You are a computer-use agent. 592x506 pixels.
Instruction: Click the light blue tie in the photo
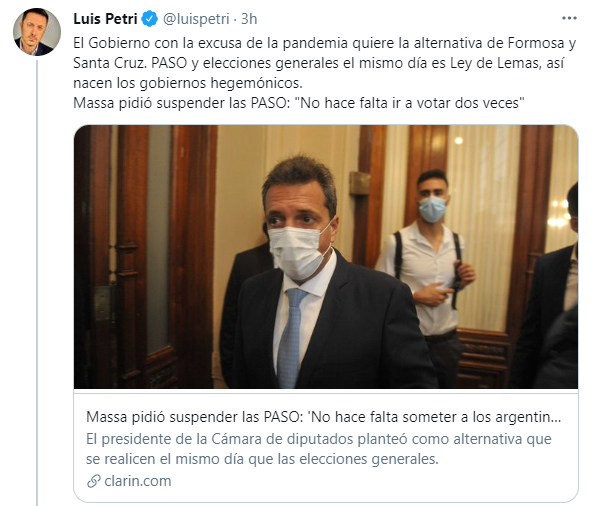coord(291,336)
